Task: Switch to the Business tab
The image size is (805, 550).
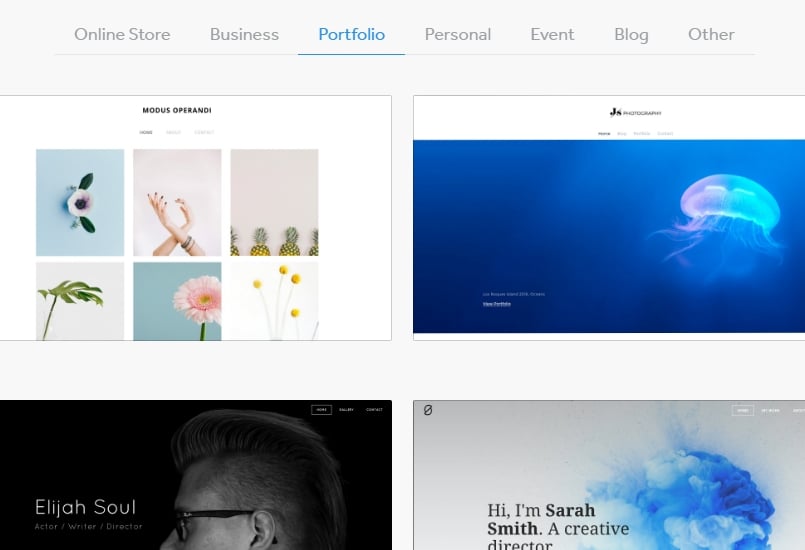Action: coord(244,34)
